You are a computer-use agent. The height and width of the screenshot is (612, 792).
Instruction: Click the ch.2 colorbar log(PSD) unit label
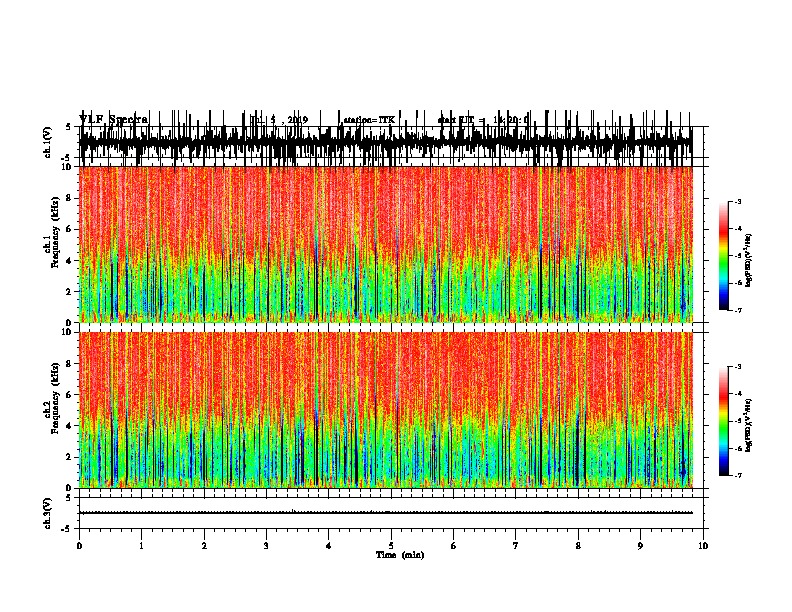(749, 426)
